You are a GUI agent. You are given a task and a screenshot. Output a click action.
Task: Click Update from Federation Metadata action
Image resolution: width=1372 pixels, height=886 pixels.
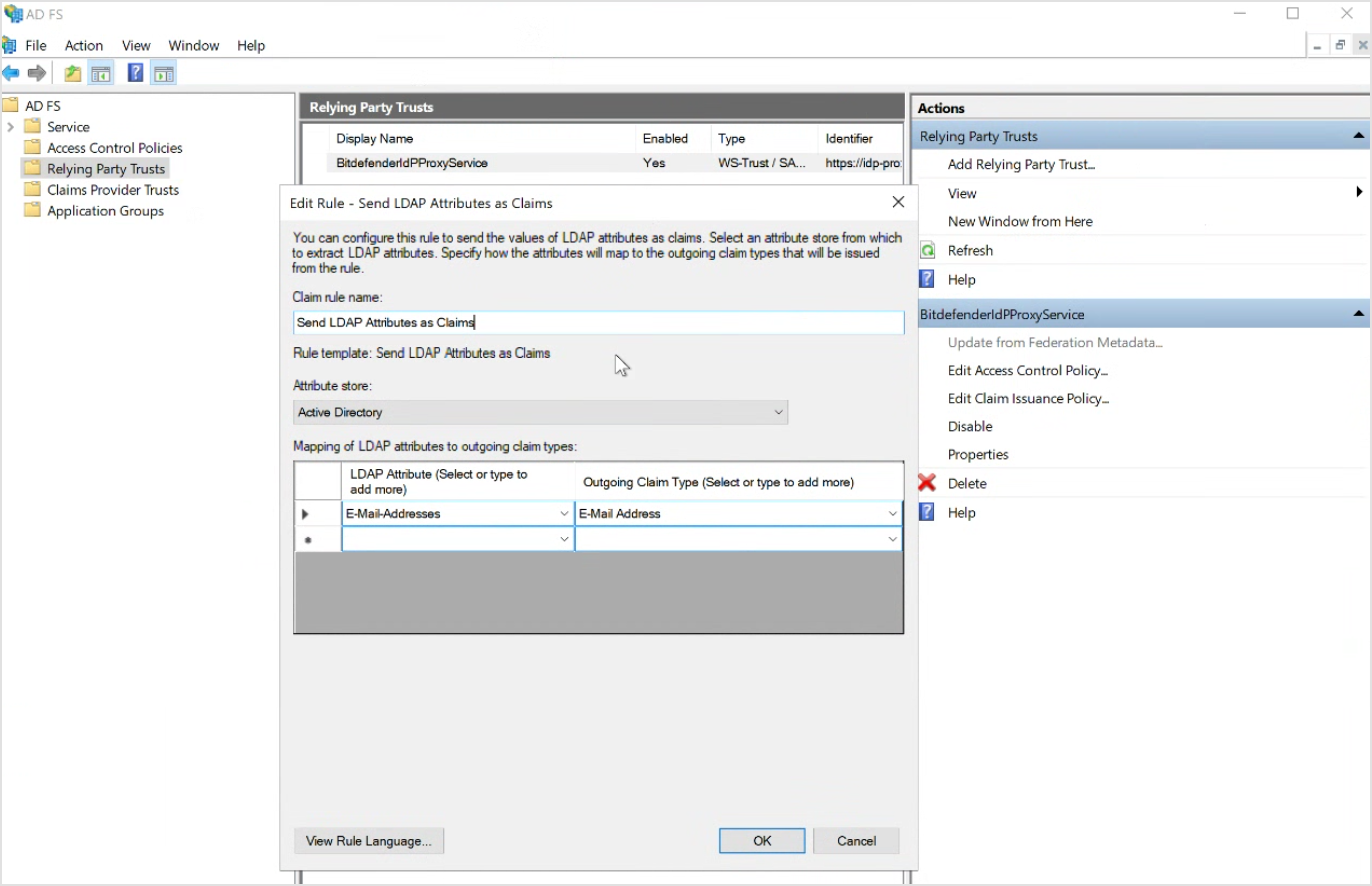pyautogui.click(x=1055, y=342)
